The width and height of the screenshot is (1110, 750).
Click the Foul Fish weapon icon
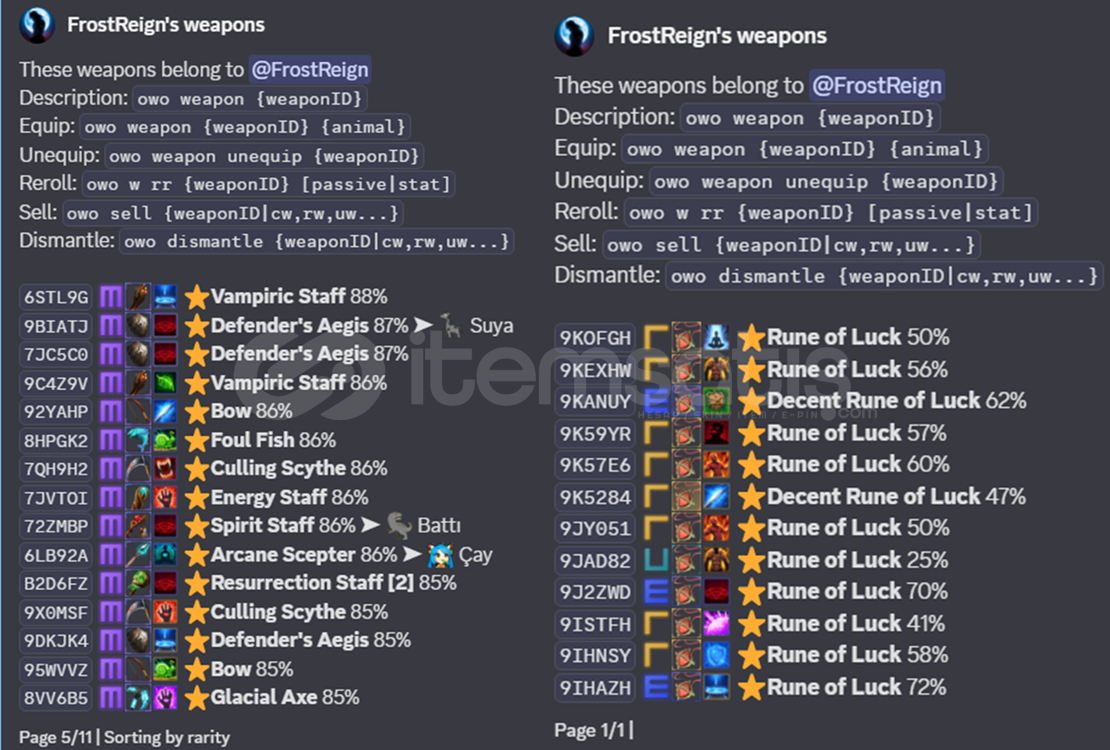(138, 441)
